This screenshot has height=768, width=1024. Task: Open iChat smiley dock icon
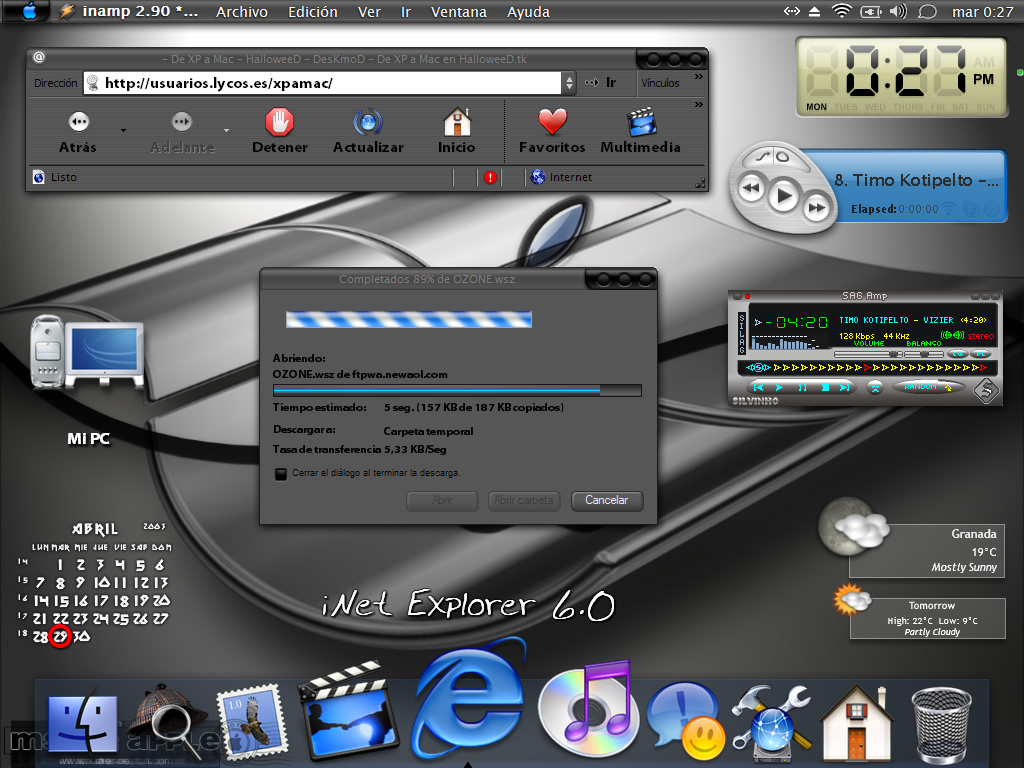[685, 722]
